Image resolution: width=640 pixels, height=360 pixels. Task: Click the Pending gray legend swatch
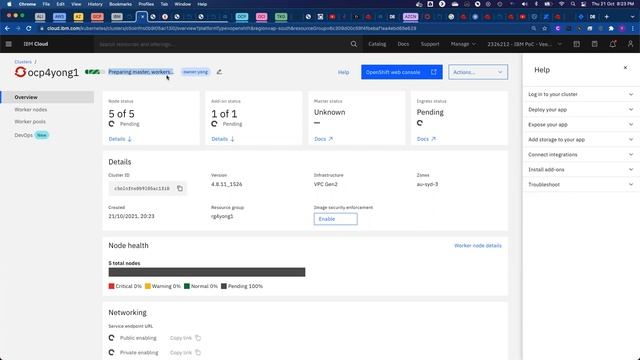tap(224, 286)
